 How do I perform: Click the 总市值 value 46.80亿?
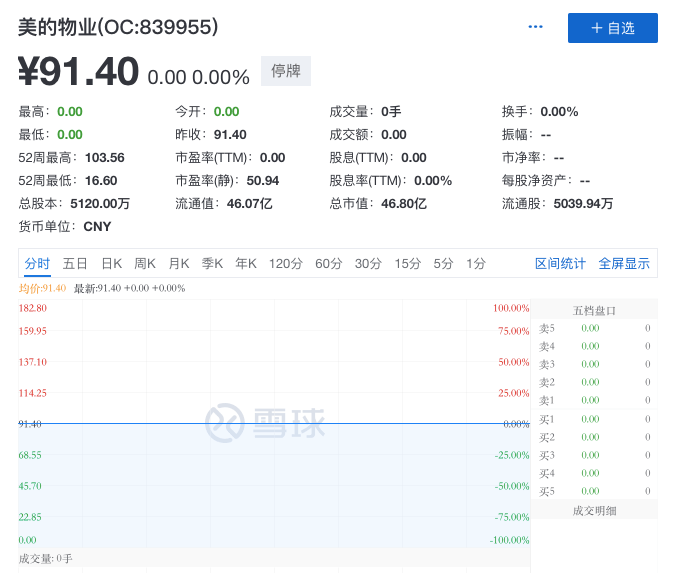404,203
